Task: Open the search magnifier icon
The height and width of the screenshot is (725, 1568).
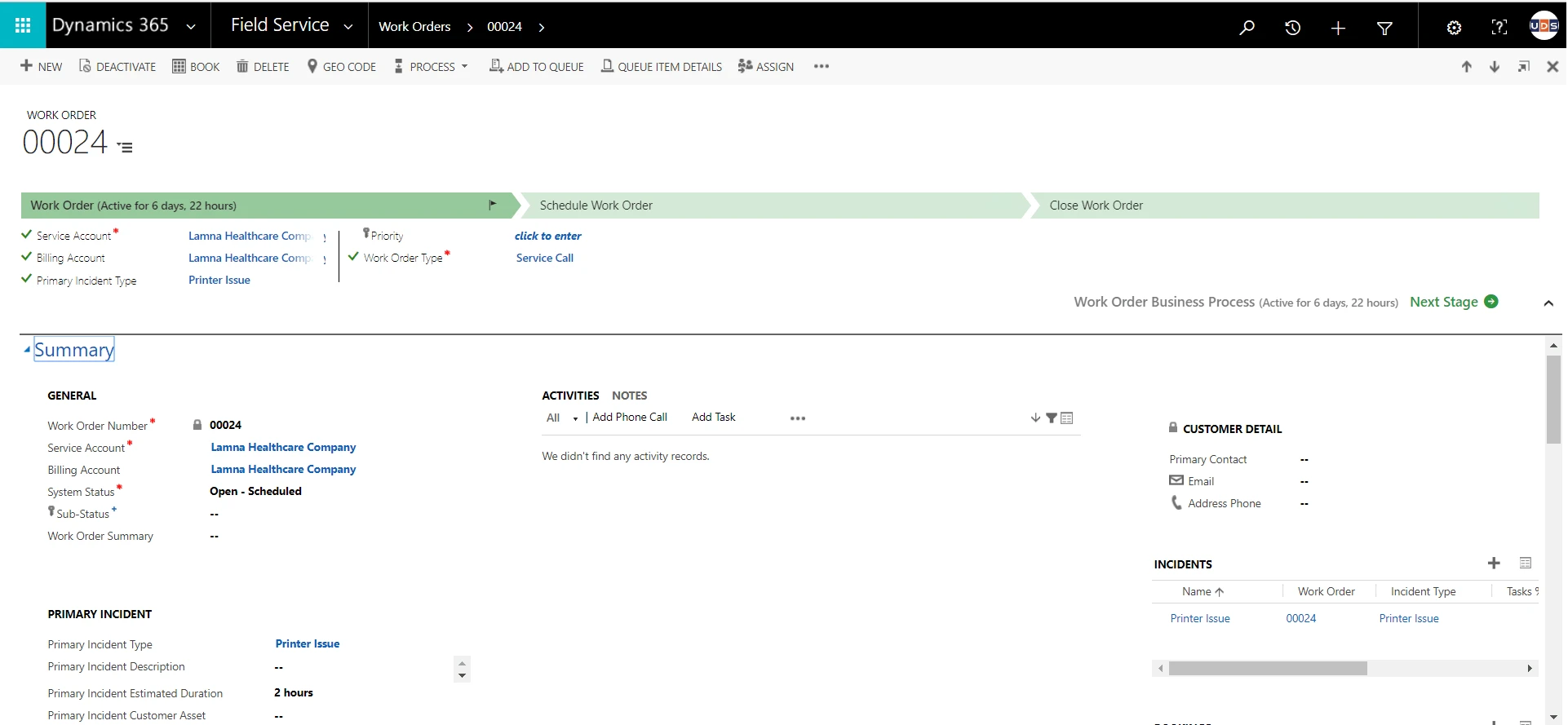Action: click(1247, 28)
